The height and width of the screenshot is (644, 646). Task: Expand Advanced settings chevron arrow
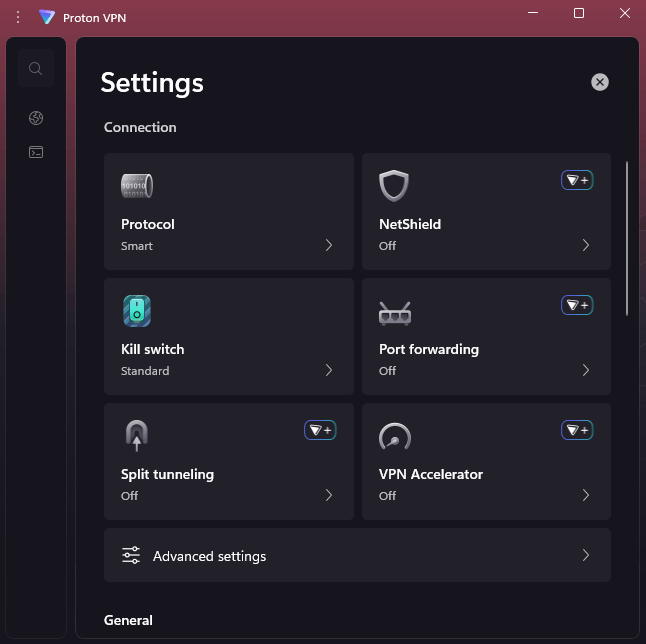coord(586,556)
